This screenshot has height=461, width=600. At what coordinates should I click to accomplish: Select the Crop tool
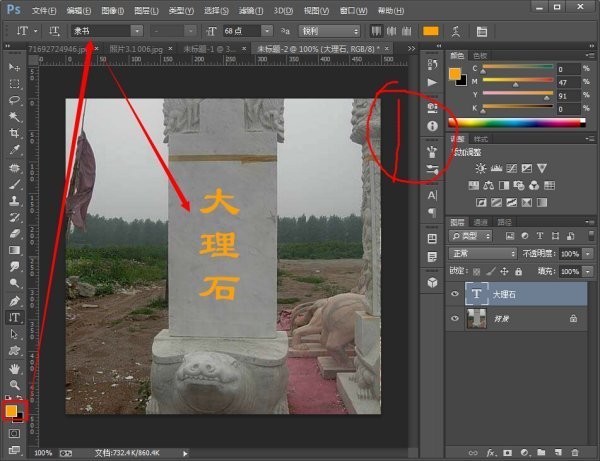[x=15, y=133]
